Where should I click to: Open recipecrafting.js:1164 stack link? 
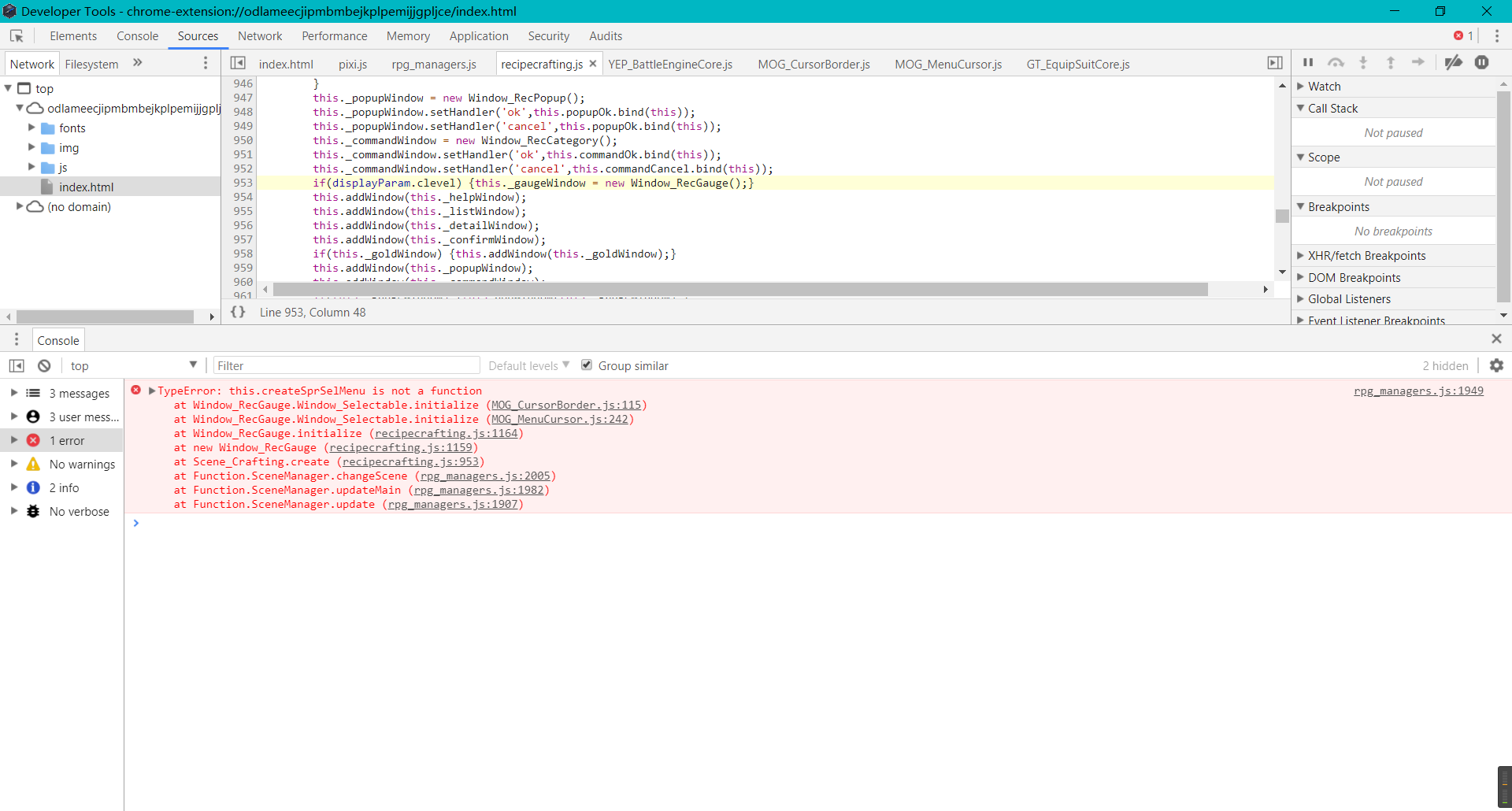click(447, 433)
